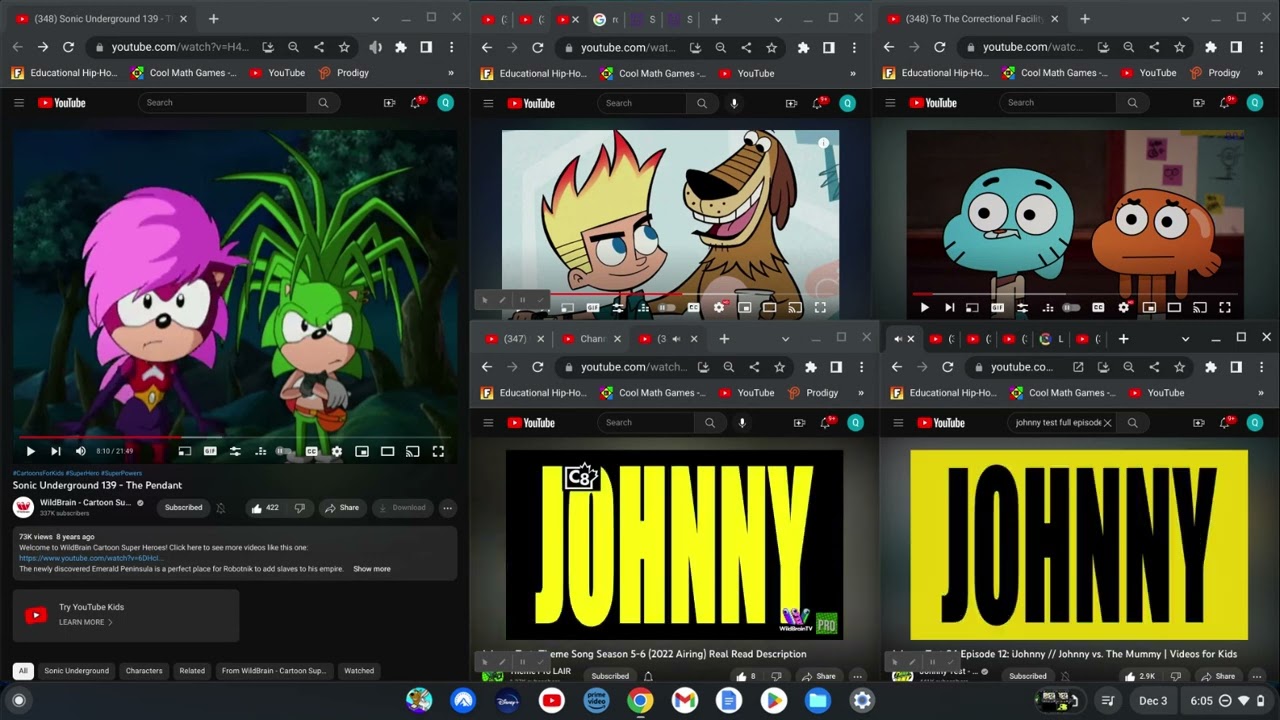Cast the Sonic Underground video
Screen dimensions: 1280x720
[412, 451]
